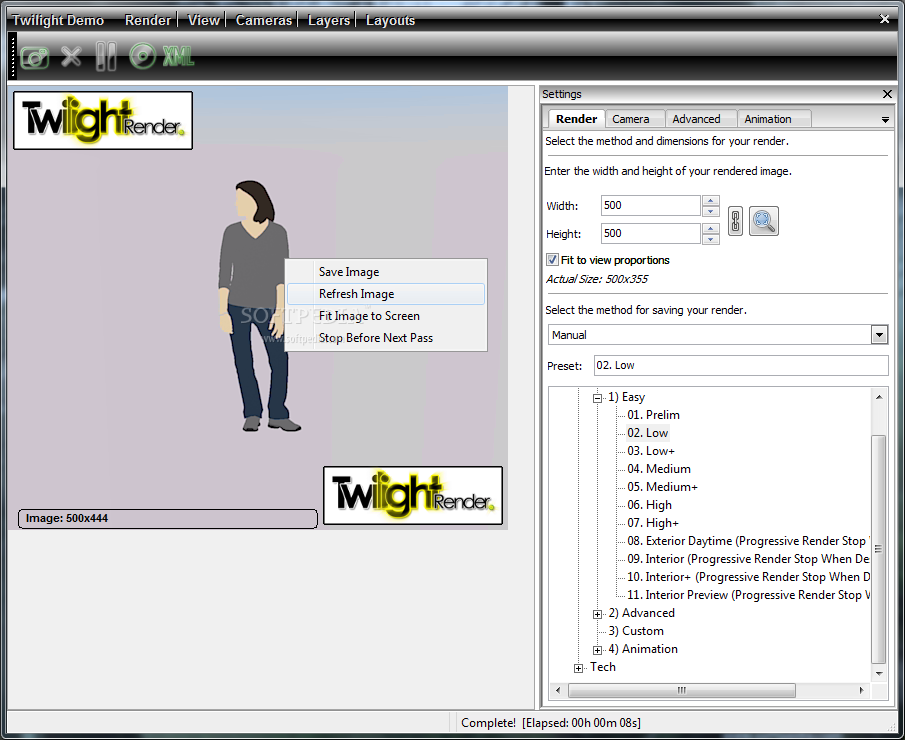905x740 pixels.
Task: Choose Refresh Image from context menu
Action: tap(386, 294)
